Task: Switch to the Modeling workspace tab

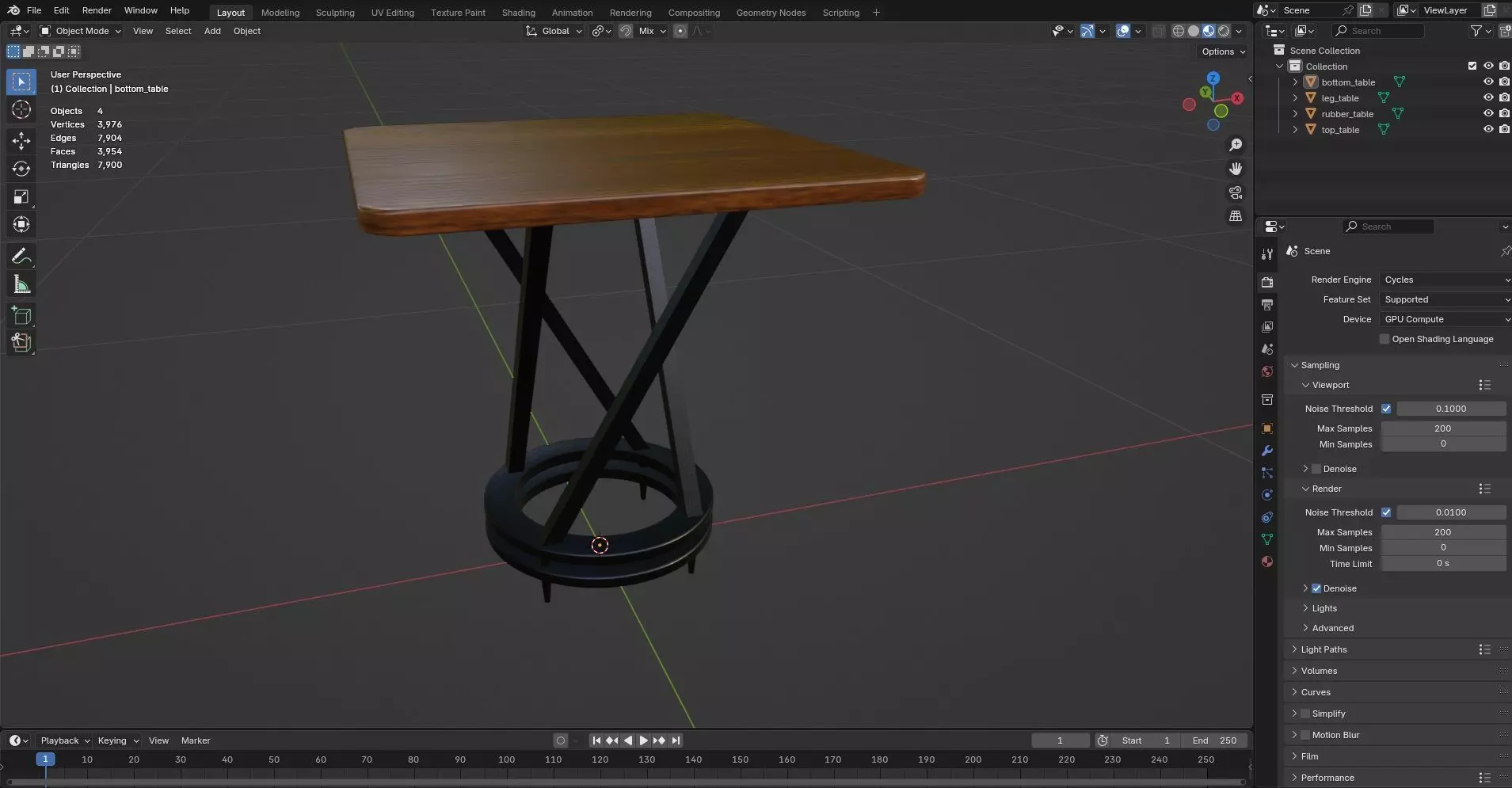Action: [280, 13]
